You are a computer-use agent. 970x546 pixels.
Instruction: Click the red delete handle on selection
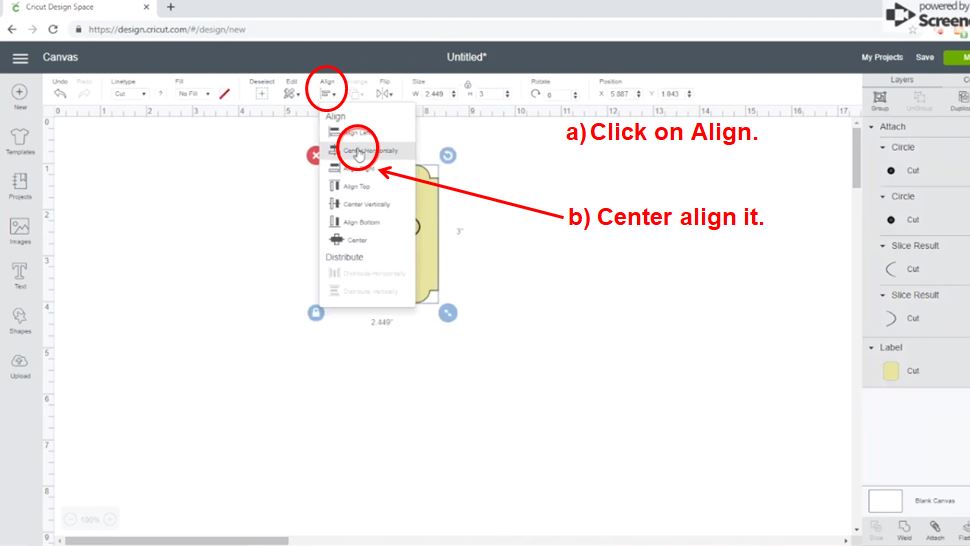(x=314, y=155)
